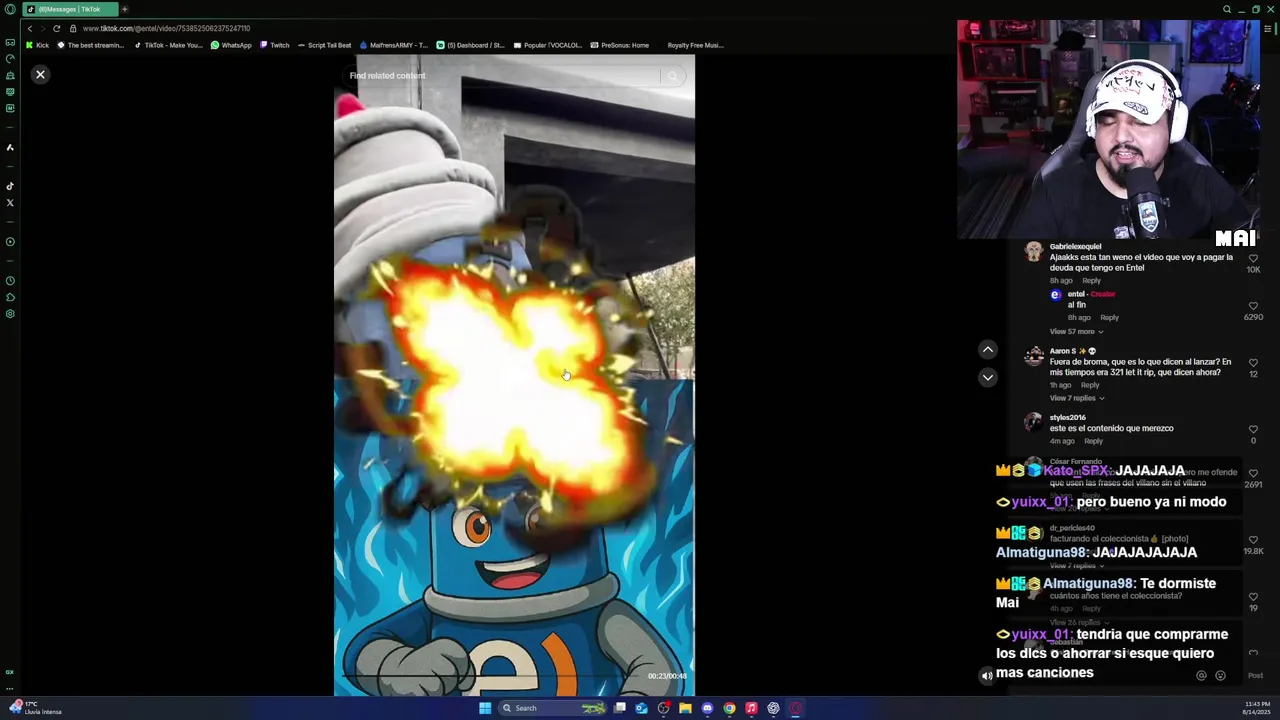Open a new browser tab
The height and width of the screenshot is (720, 1280).
tap(124, 9)
